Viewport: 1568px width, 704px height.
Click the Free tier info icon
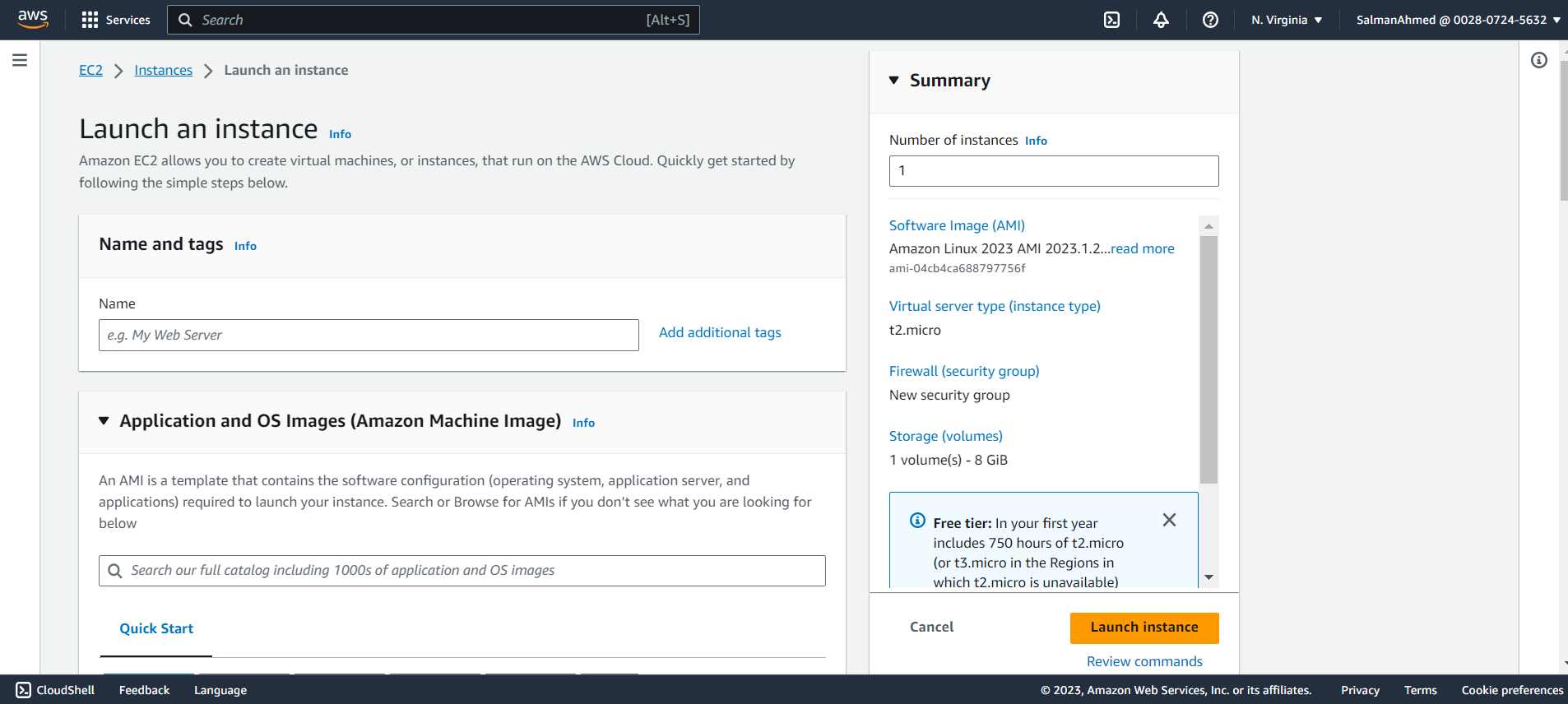tap(917, 521)
